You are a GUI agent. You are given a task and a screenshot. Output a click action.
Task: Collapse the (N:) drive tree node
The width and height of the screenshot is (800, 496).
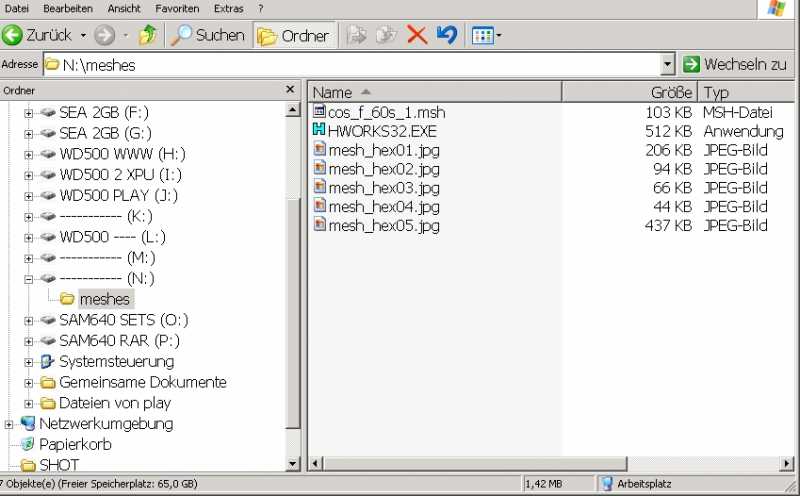coord(29,279)
